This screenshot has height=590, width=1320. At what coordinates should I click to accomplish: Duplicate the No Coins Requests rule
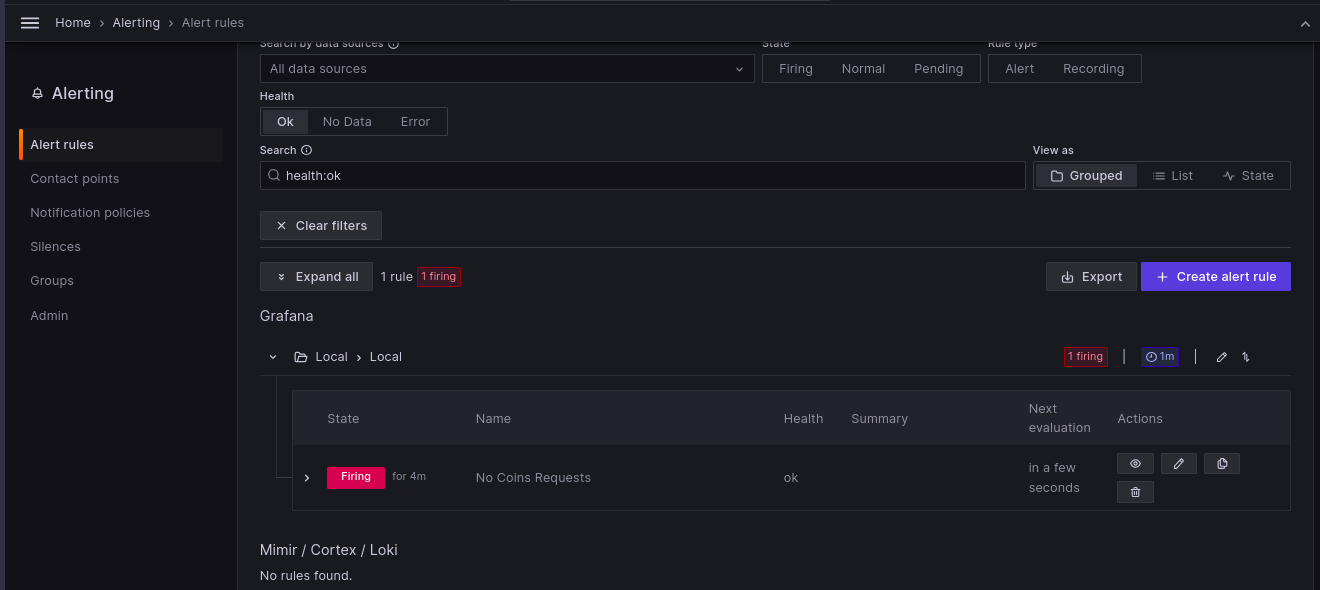[x=1222, y=464]
